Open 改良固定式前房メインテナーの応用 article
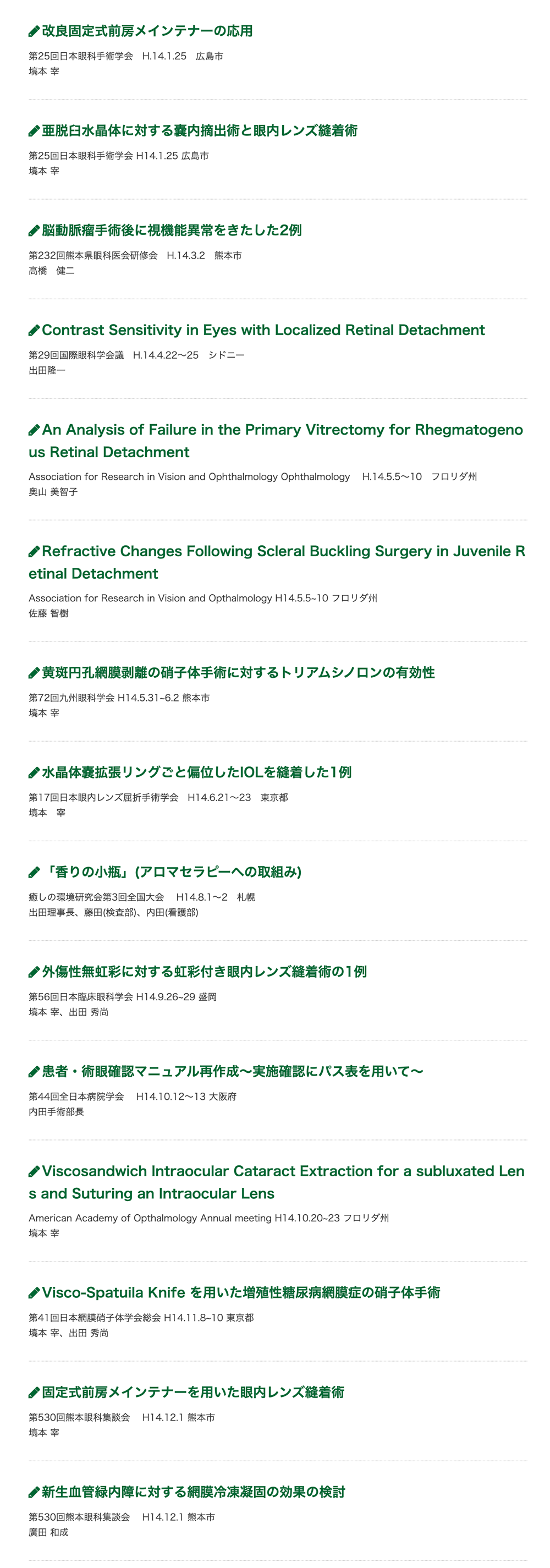The width and height of the screenshot is (550, 1568). [x=147, y=31]
